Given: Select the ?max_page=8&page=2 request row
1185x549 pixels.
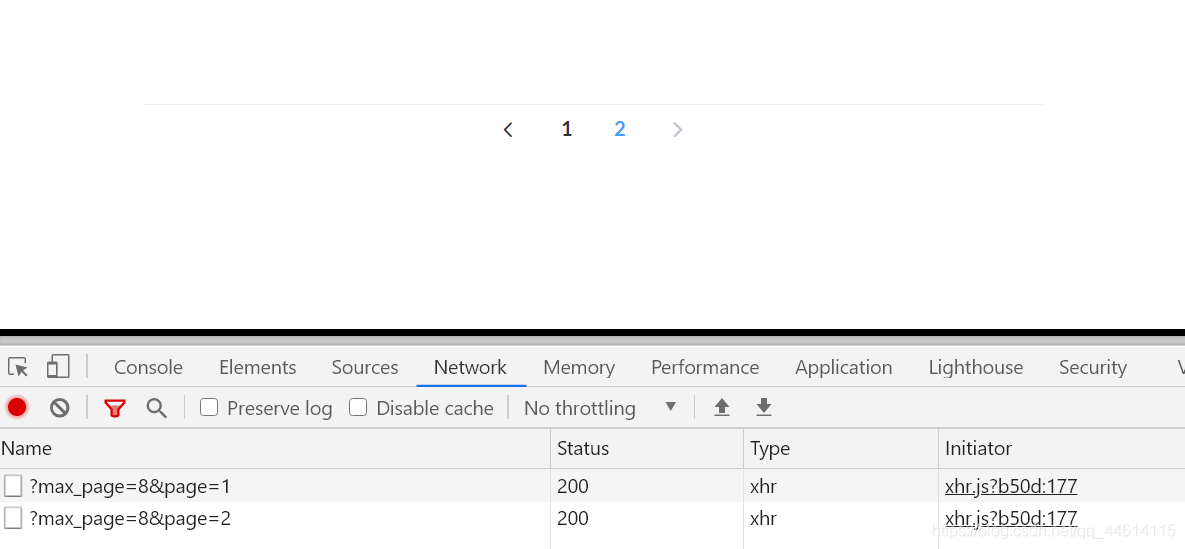Looking at the screenshot, I should click(x=130, y=518).
